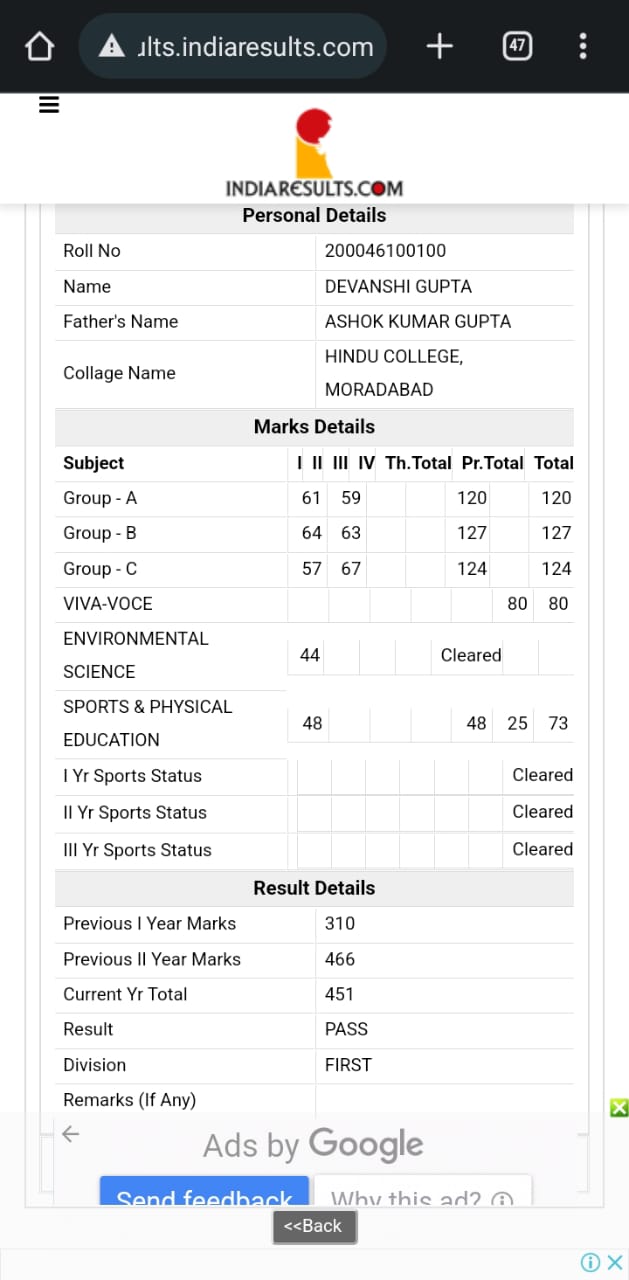Open the tab switcher showing 47 tabs

pos(517,46)
